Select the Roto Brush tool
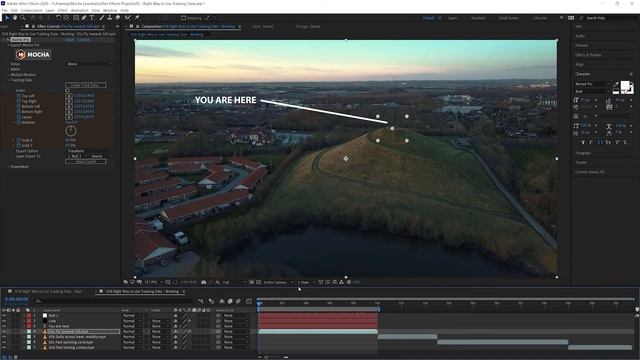The width and height of the screenshot is (640, 360). 128,18
